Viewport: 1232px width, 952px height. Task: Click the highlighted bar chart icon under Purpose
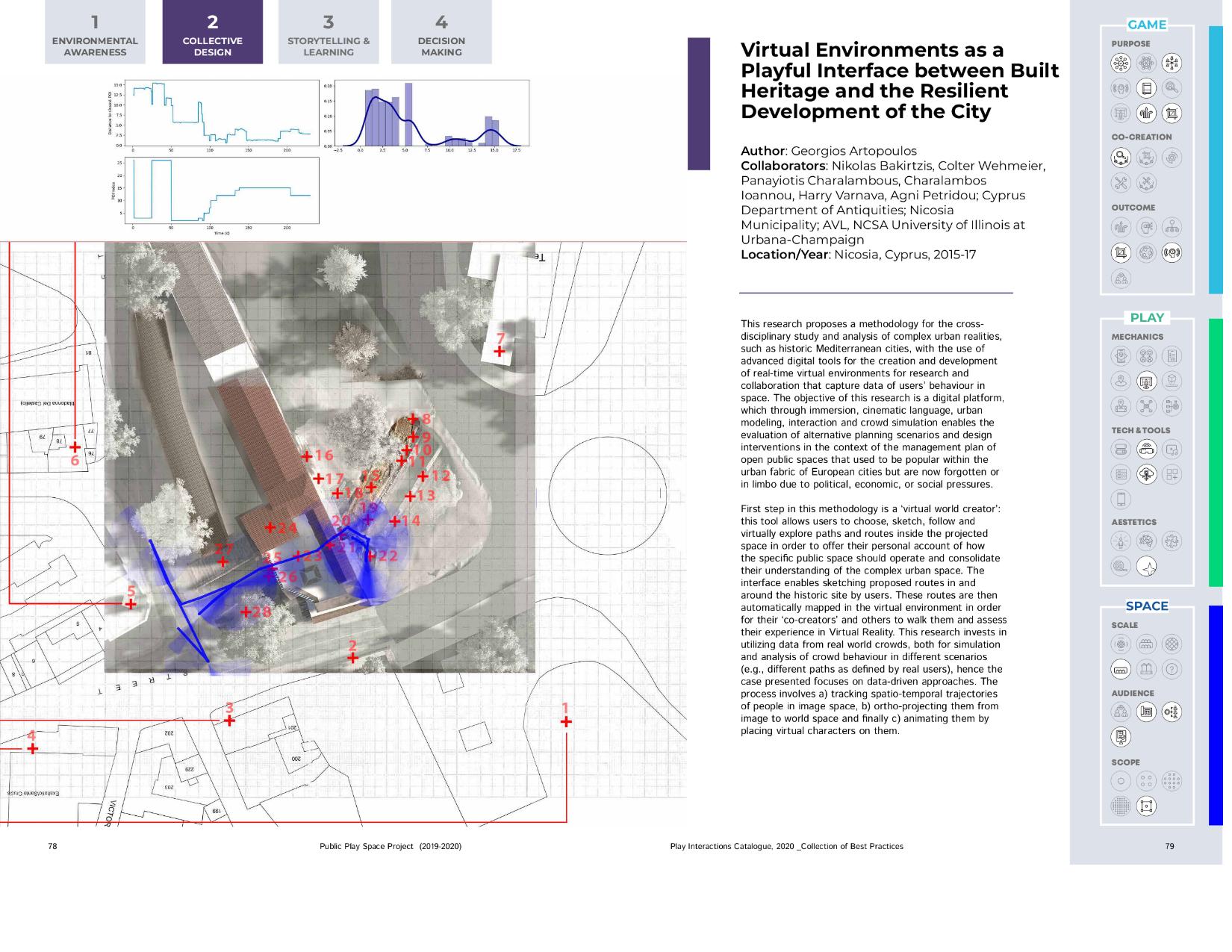coord(1146,113)
